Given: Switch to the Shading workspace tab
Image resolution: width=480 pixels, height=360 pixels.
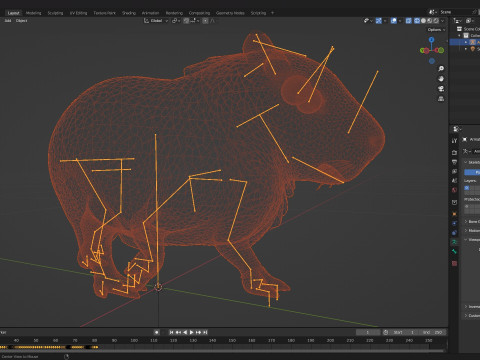Looking at the screenshot, I should click(x=129, y=13).
